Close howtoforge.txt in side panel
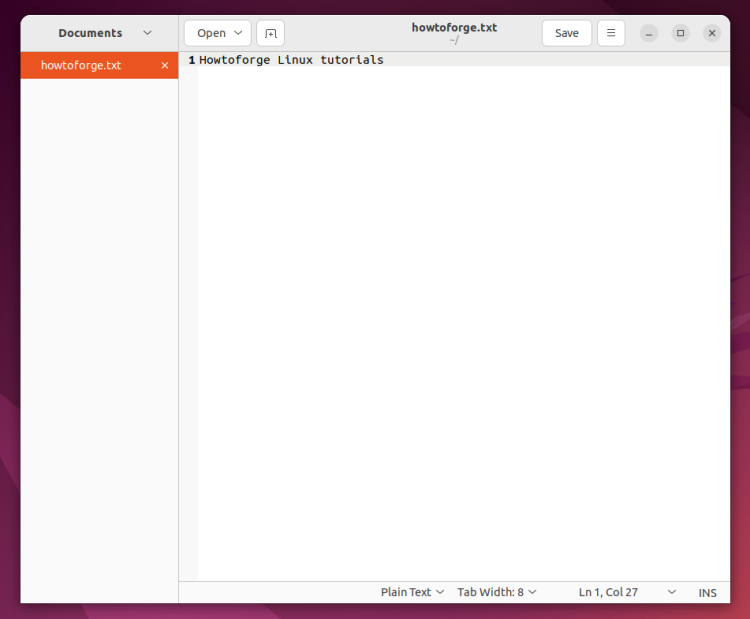The height and width of the screenshot is (619, 750). pos(165,66)
